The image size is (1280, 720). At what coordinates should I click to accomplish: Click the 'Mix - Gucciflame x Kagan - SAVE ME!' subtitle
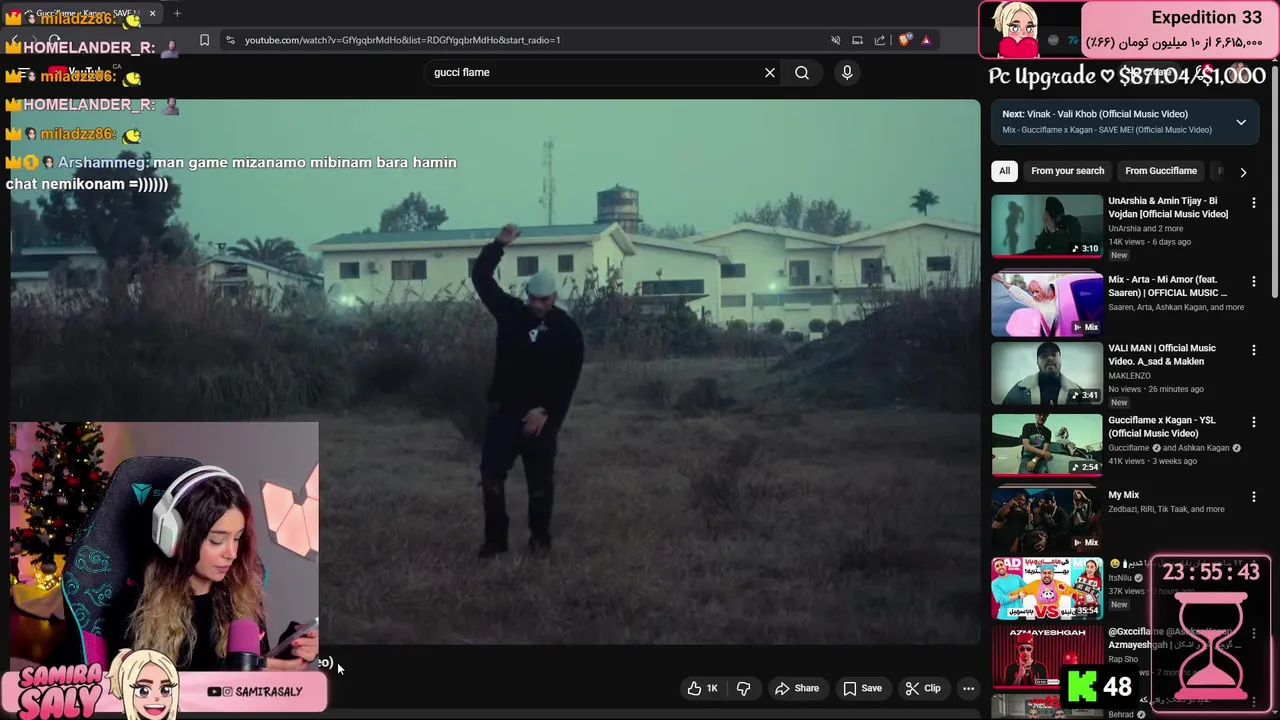[x=1107, y=130]
